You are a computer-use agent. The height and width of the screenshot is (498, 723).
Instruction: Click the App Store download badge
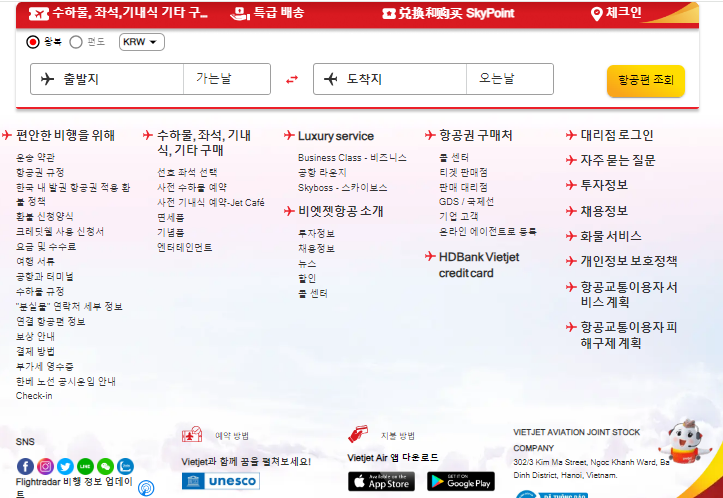(x=381, y=481)
